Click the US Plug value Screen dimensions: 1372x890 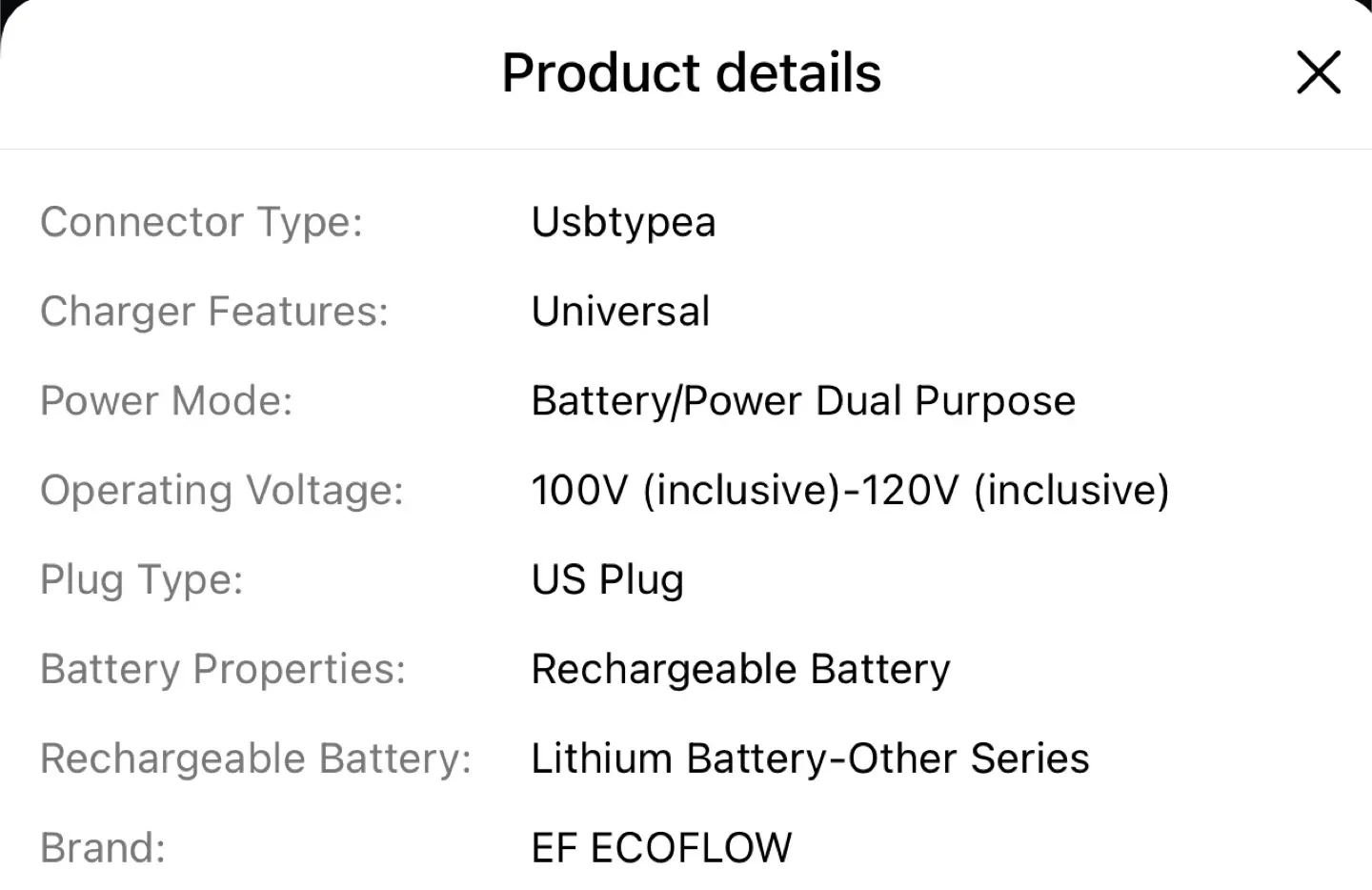pos(608,579)
